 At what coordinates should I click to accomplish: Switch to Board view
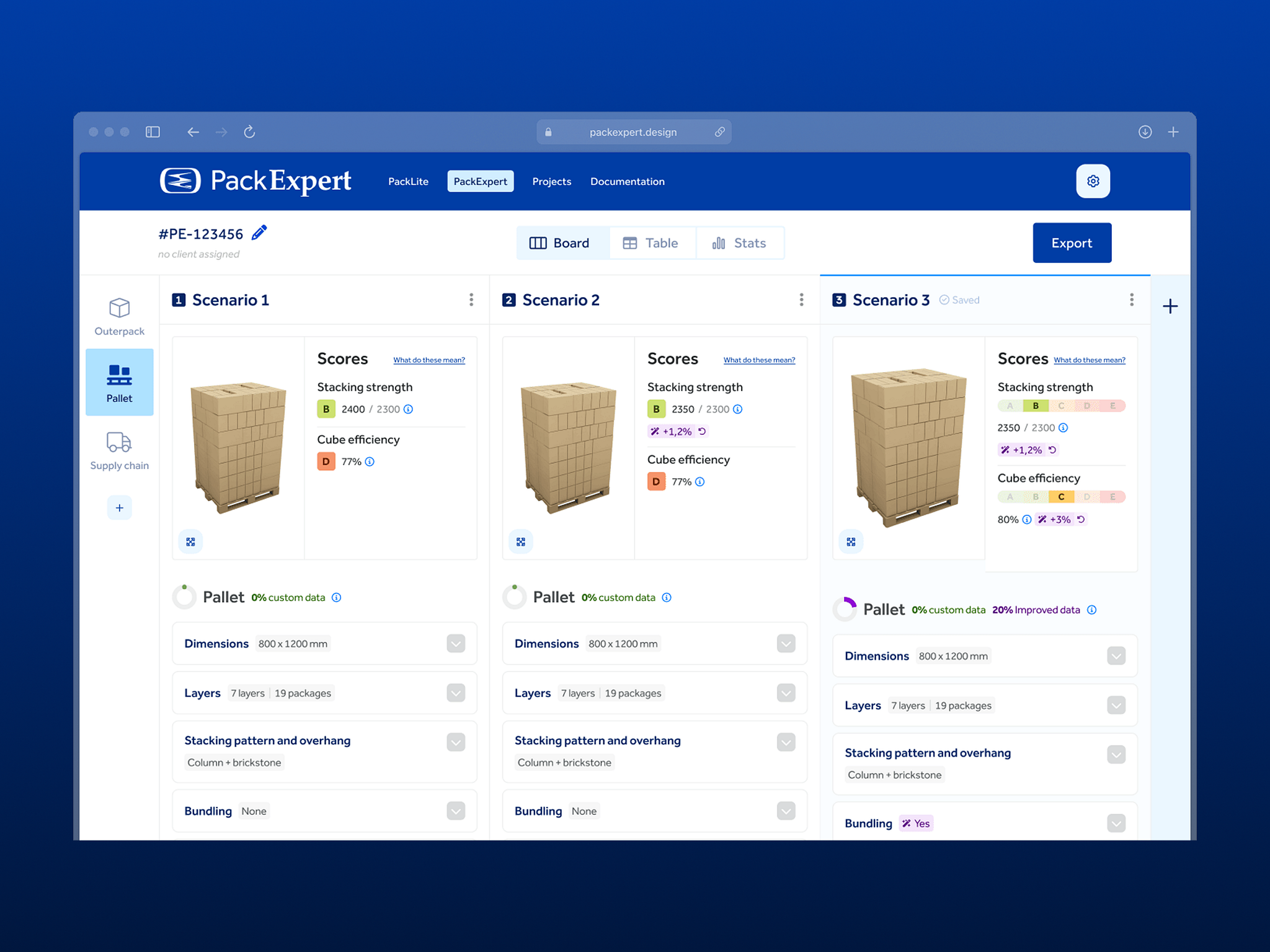click(x=562, y=243)
